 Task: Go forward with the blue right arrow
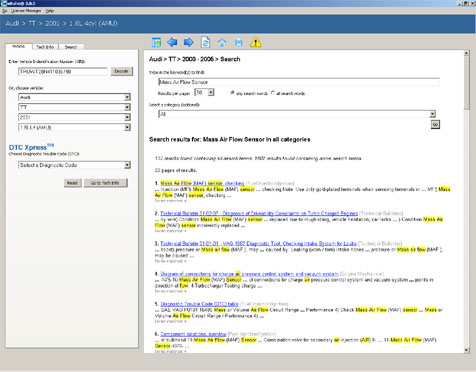pos(189,42)
